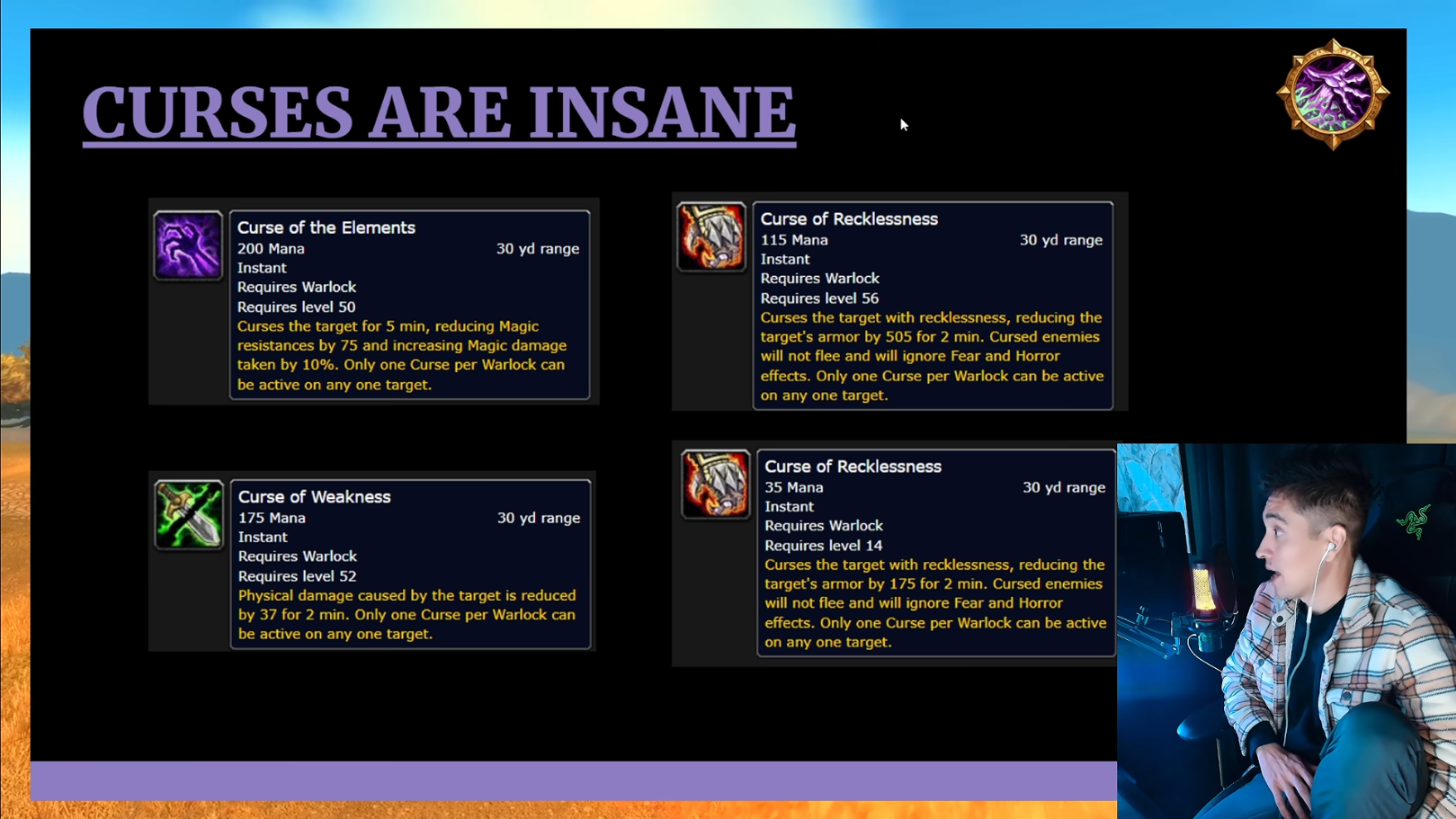Click the Curse of the Elements yellow description
This screenshot has width=1456, height=819.
(x=402, y=355)
